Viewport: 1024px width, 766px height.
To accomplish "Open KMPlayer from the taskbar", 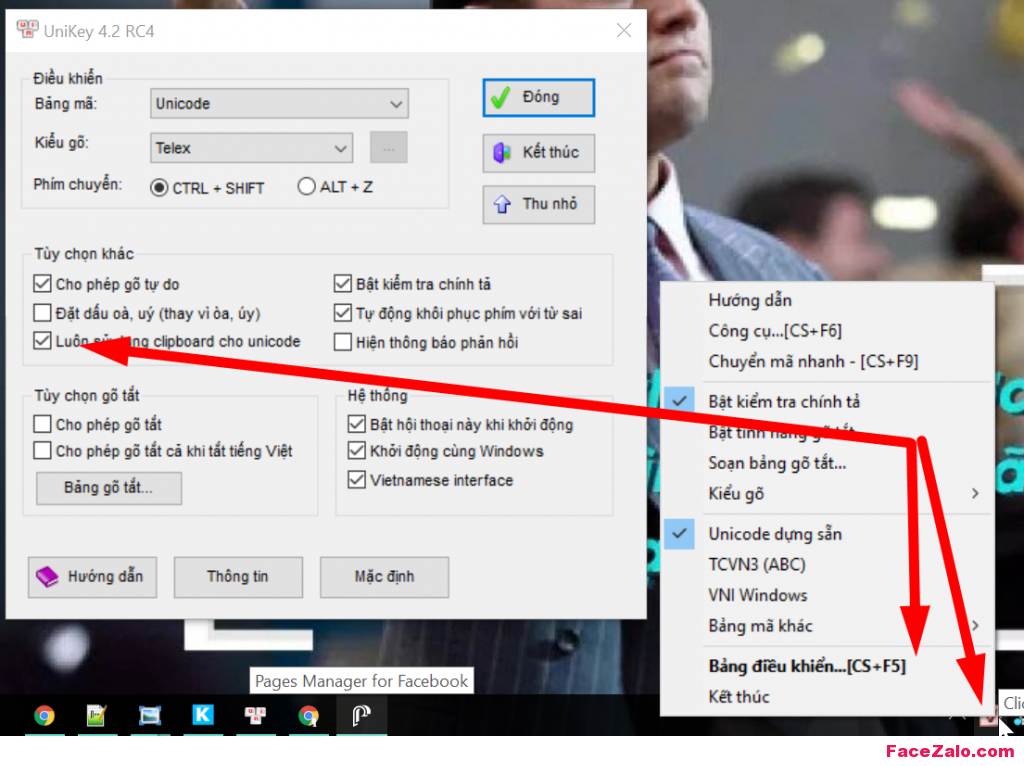I will 203,716.
